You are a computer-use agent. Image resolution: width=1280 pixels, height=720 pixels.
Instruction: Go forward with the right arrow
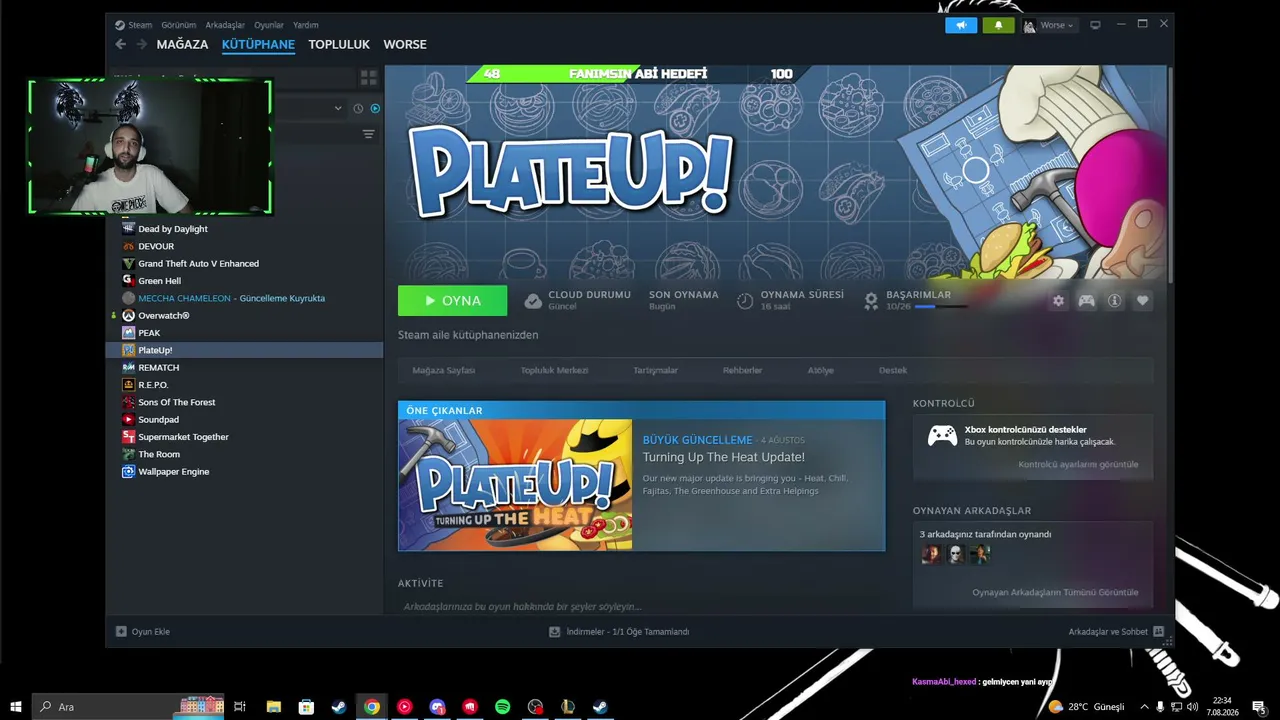tap(141, 44)
